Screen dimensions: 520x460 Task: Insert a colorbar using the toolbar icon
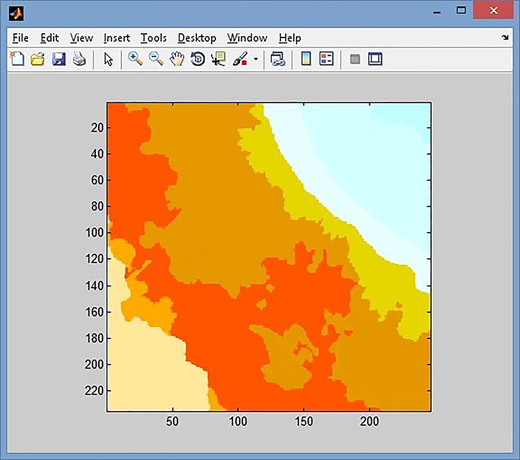(x=306, y=59)
